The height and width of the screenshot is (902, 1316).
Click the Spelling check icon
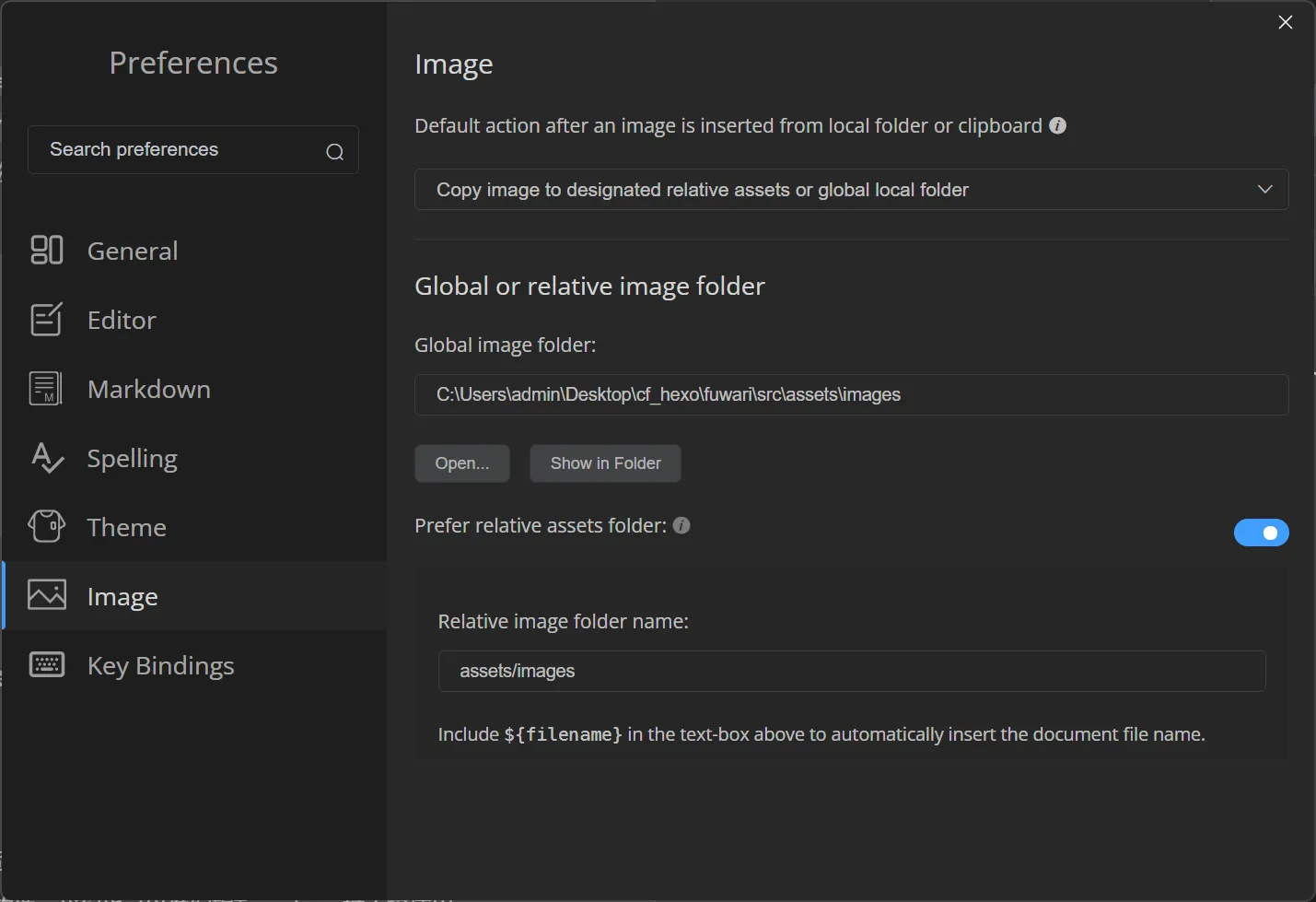(47, 458)
